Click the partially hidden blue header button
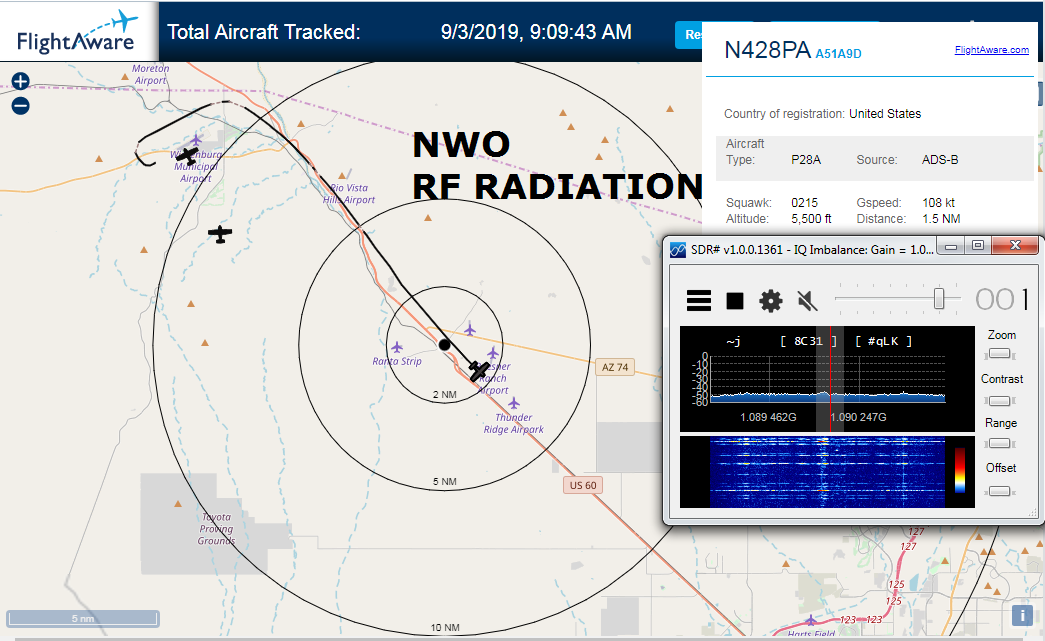This screenshot has width=1045, height=641. point(689,35)
